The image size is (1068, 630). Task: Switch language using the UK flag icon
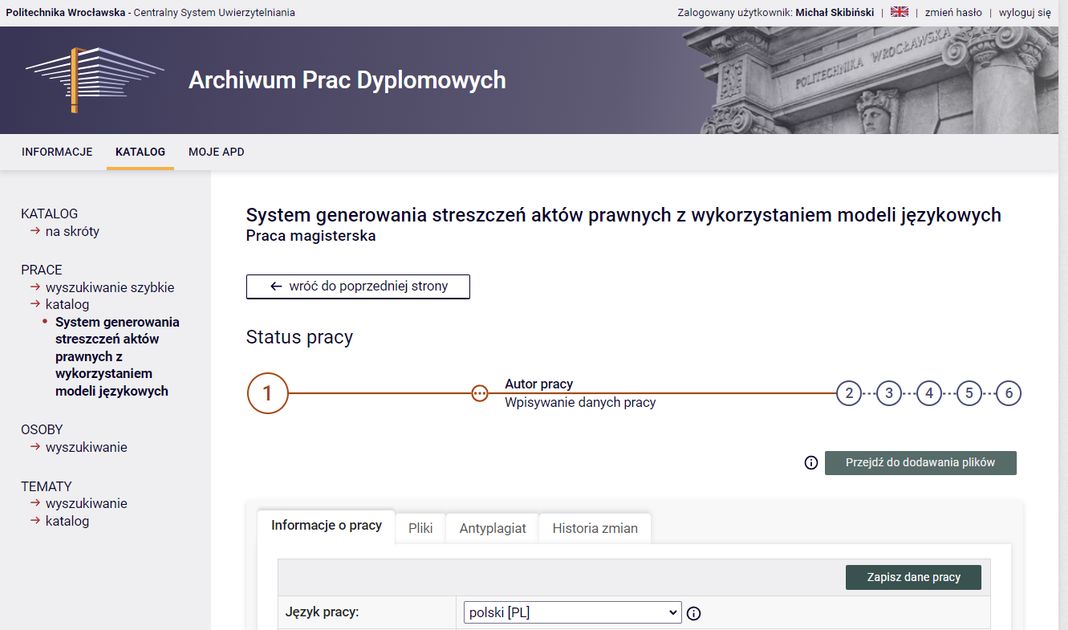(x=899, y=12)
